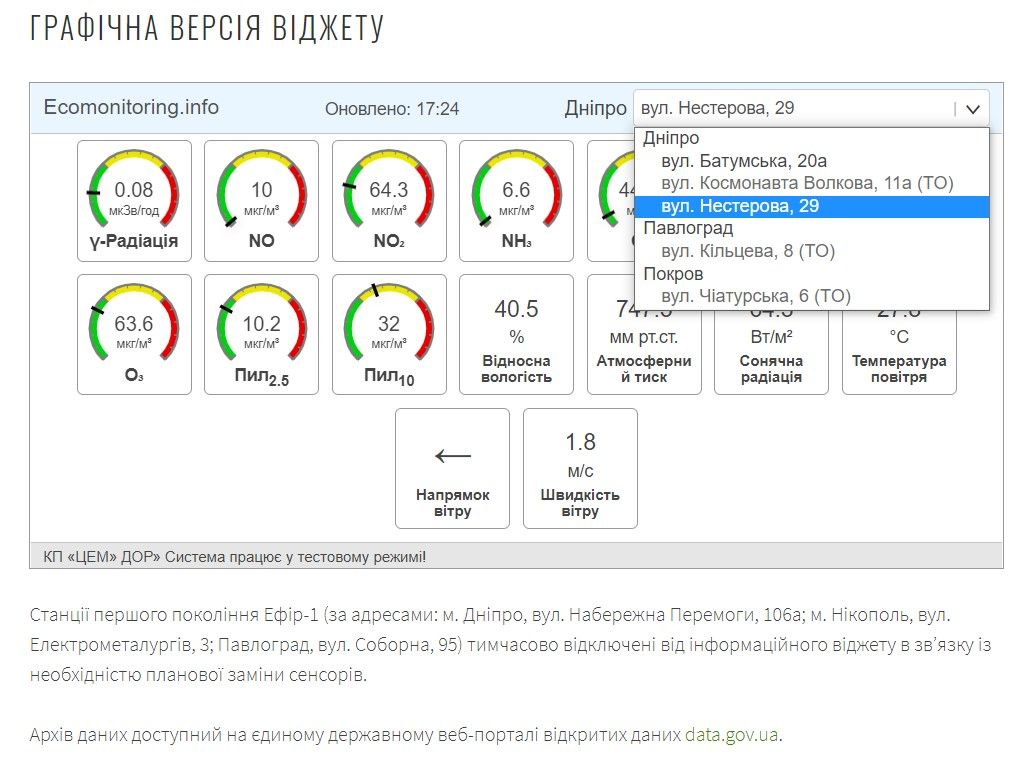This screenshot has height=766, width=1035.
Task: Choose вул. Чіатурська, 6 (ТО) under Покров
Action: click(756, 296)
